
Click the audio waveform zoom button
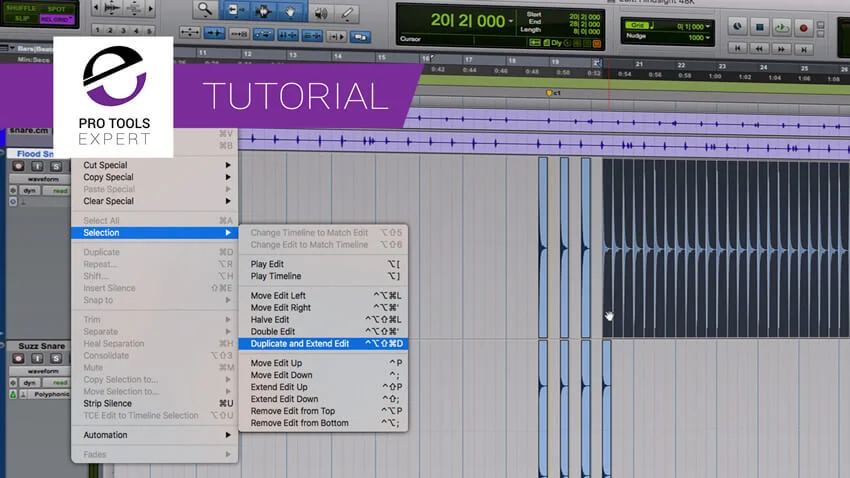(112, 8)
